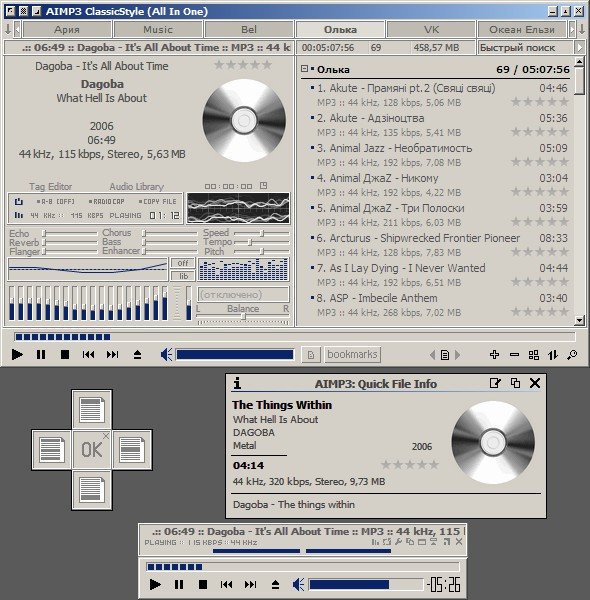Go to previous playlist using left triangle

[432, 355]
